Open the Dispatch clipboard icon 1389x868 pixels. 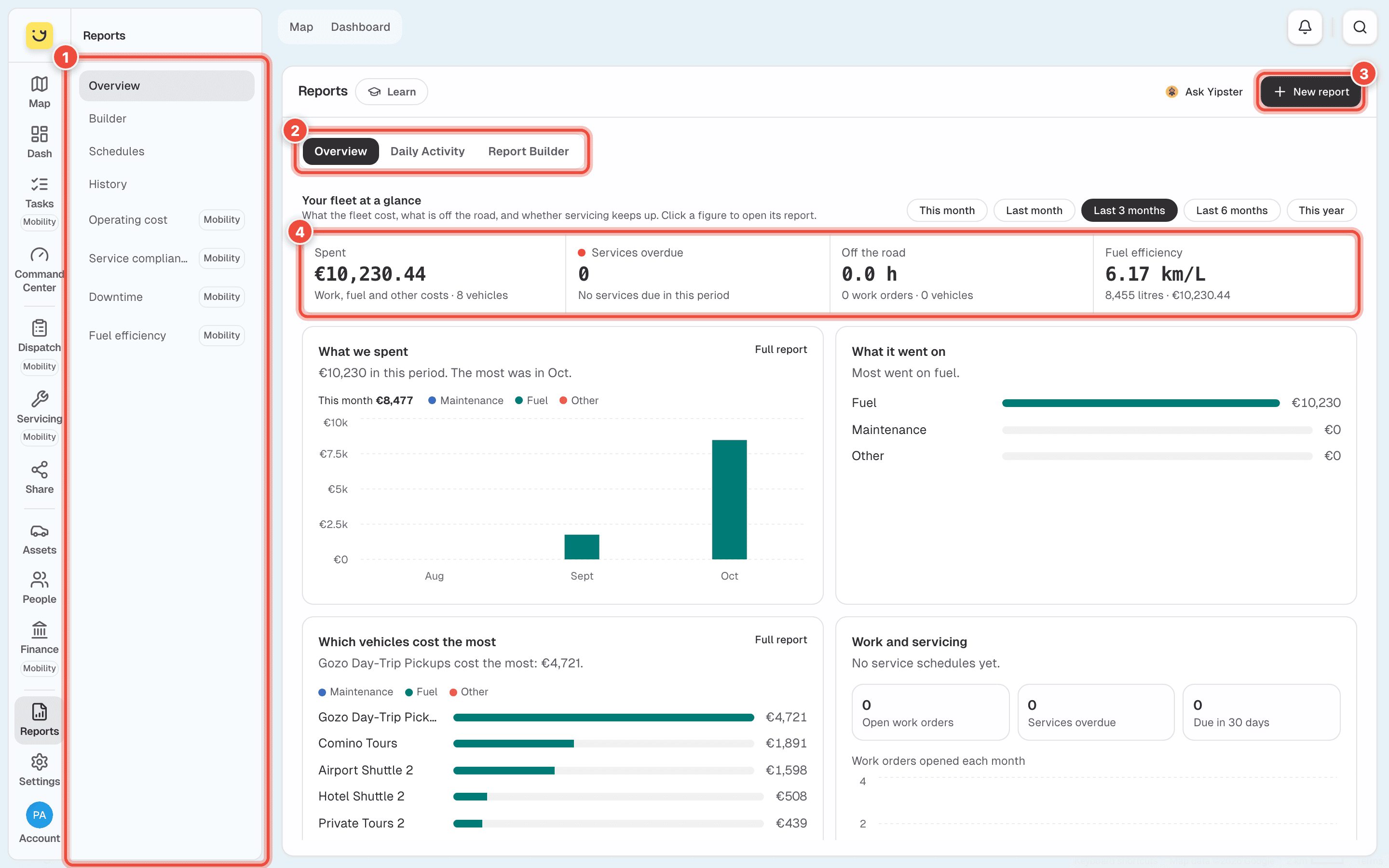(39, 328)
